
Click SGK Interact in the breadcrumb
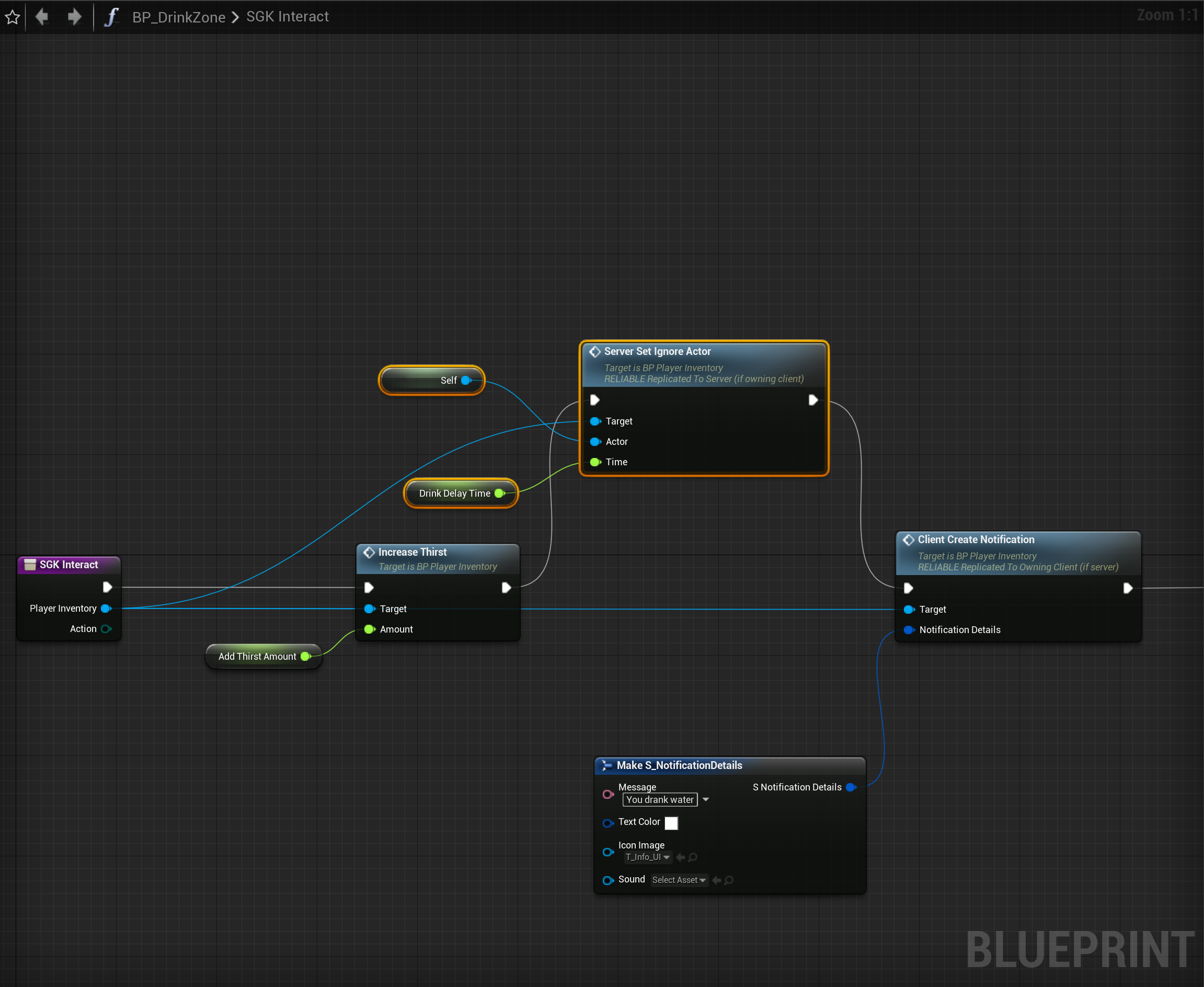pos(287,17)
